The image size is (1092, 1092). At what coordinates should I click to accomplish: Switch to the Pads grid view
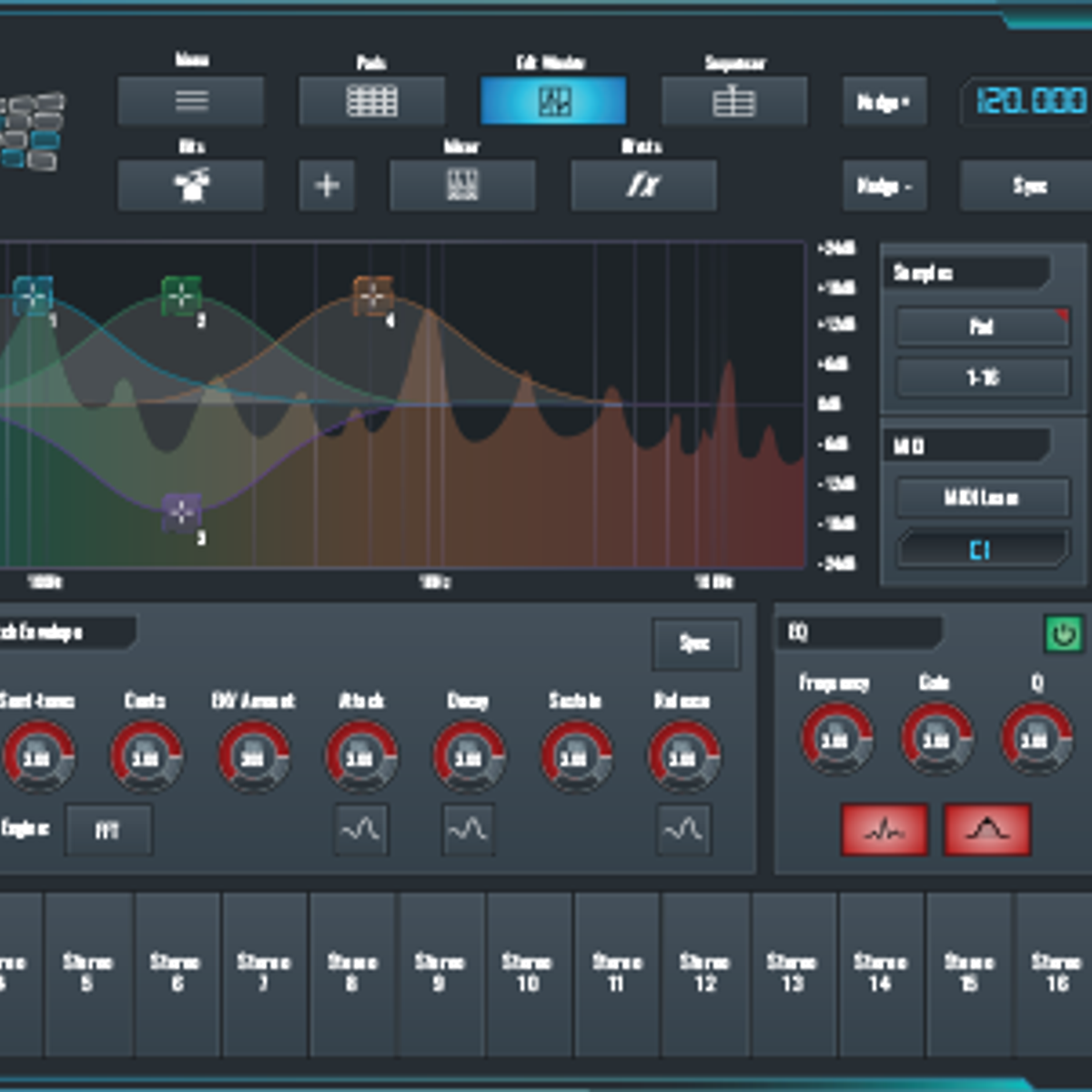tap(371, 101)
